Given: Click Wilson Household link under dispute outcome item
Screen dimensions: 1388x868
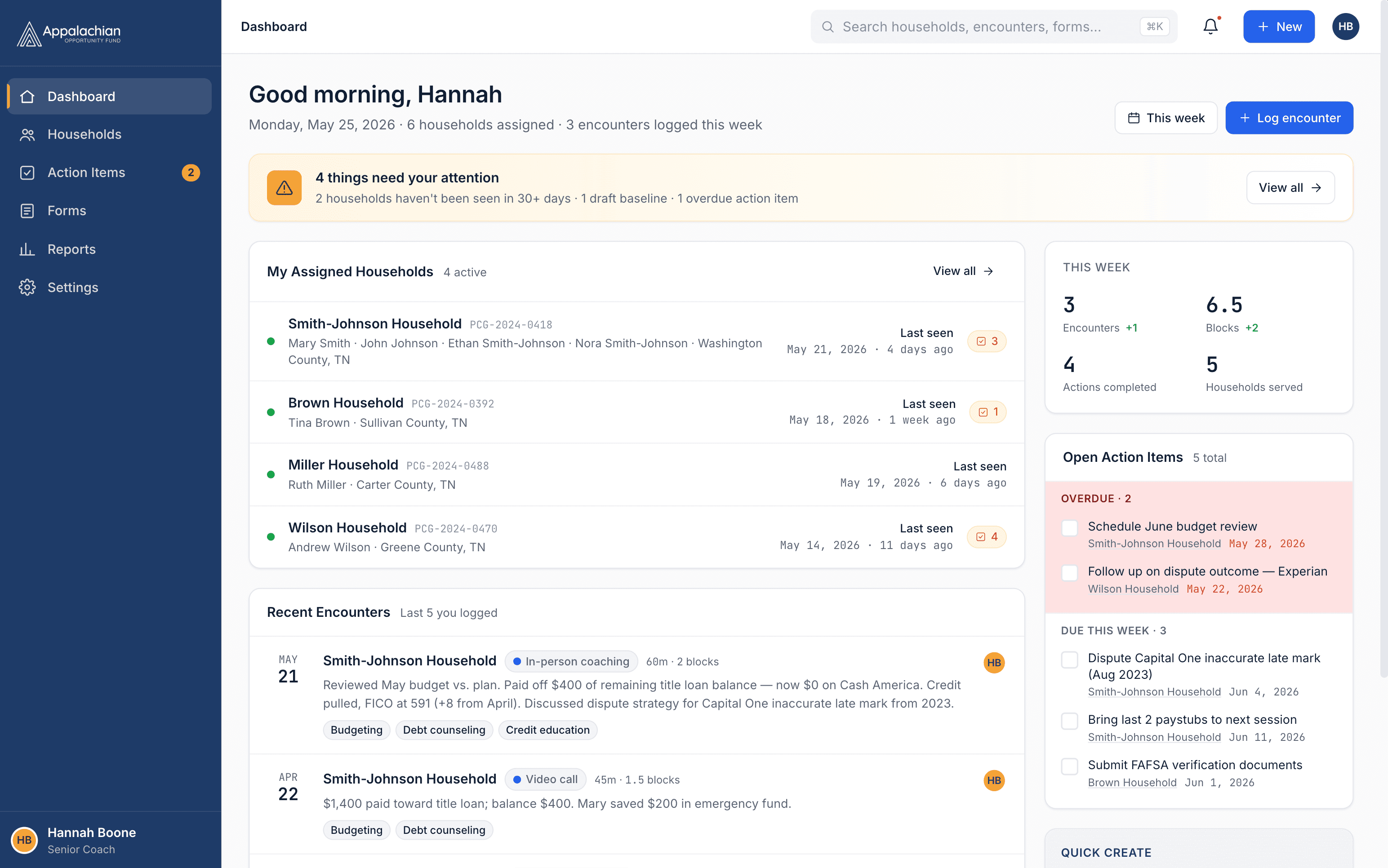Looking at the screenshot, I should coord(1133,589).
